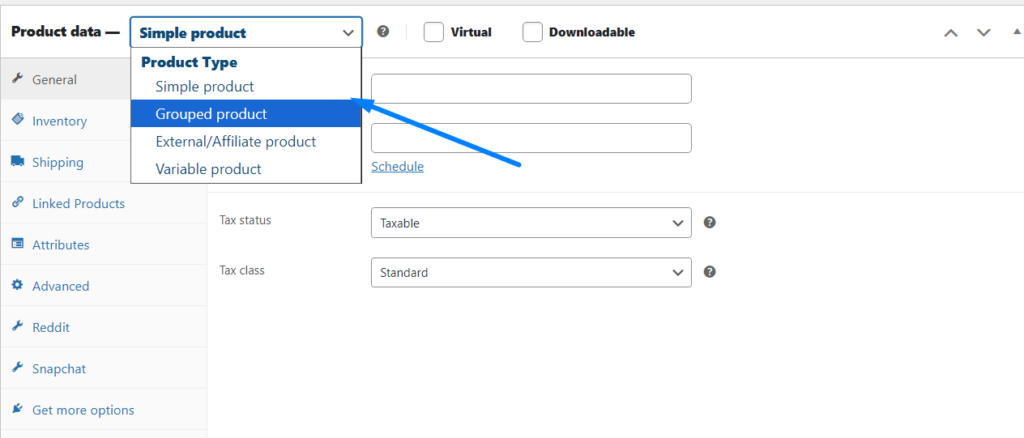
Task: Click the plug icon for Get more options
Action: 18,409
